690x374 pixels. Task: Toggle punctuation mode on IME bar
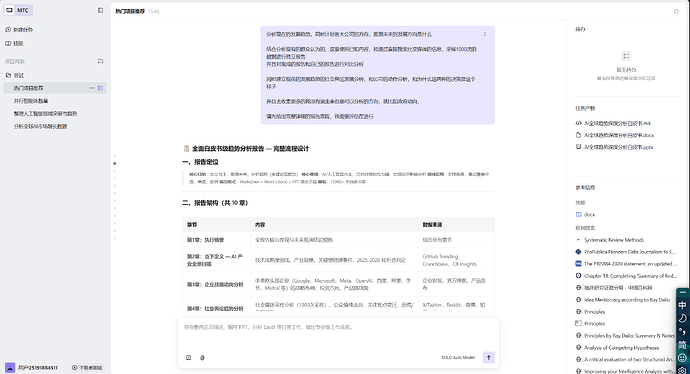click(683, 331)
